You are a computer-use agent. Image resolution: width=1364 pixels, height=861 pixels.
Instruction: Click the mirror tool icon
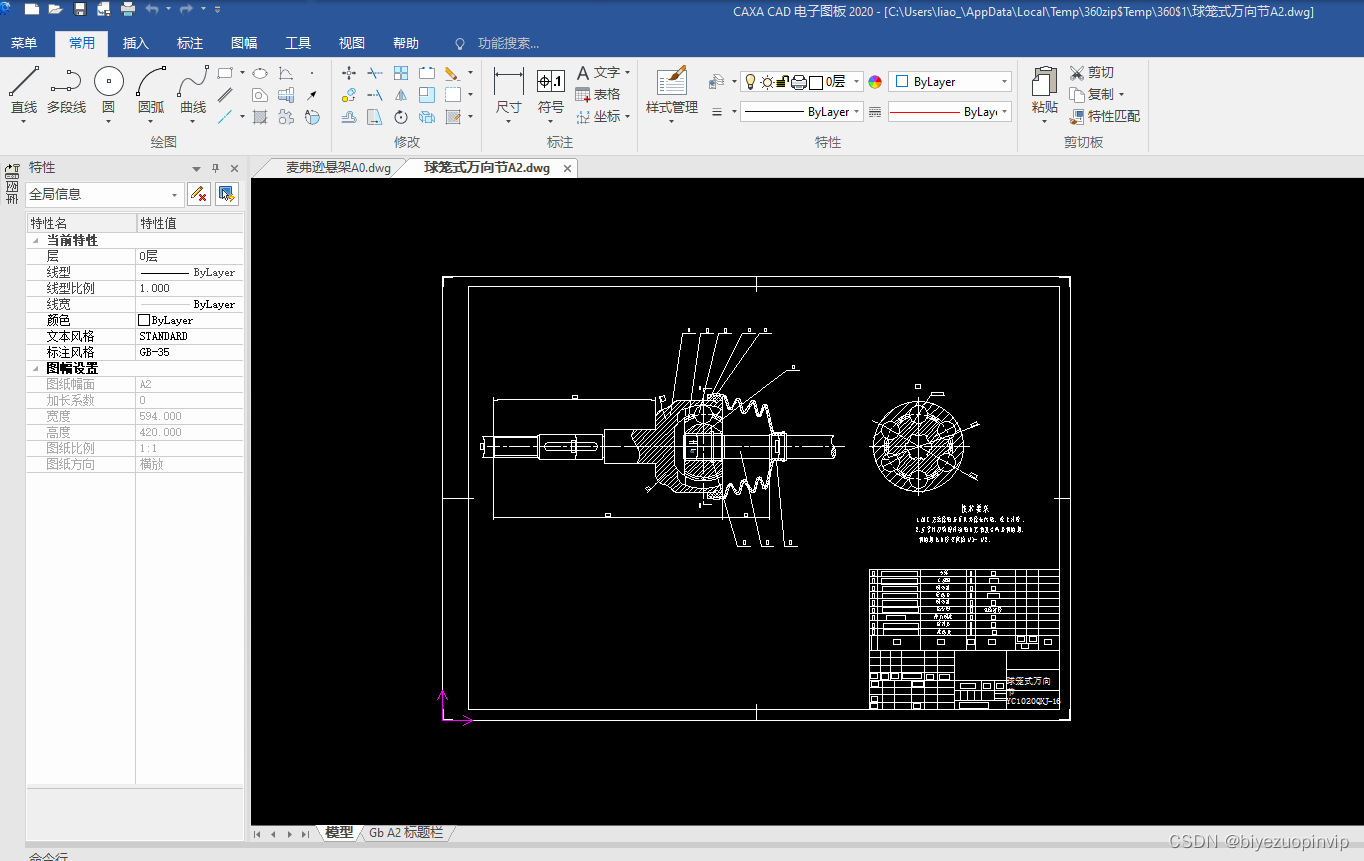tap(401, 95)
